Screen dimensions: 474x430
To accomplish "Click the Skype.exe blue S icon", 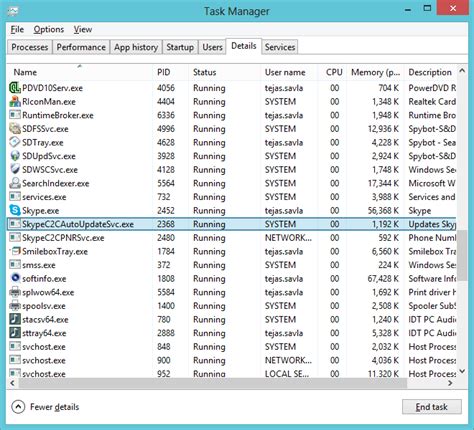I will 15,211.
